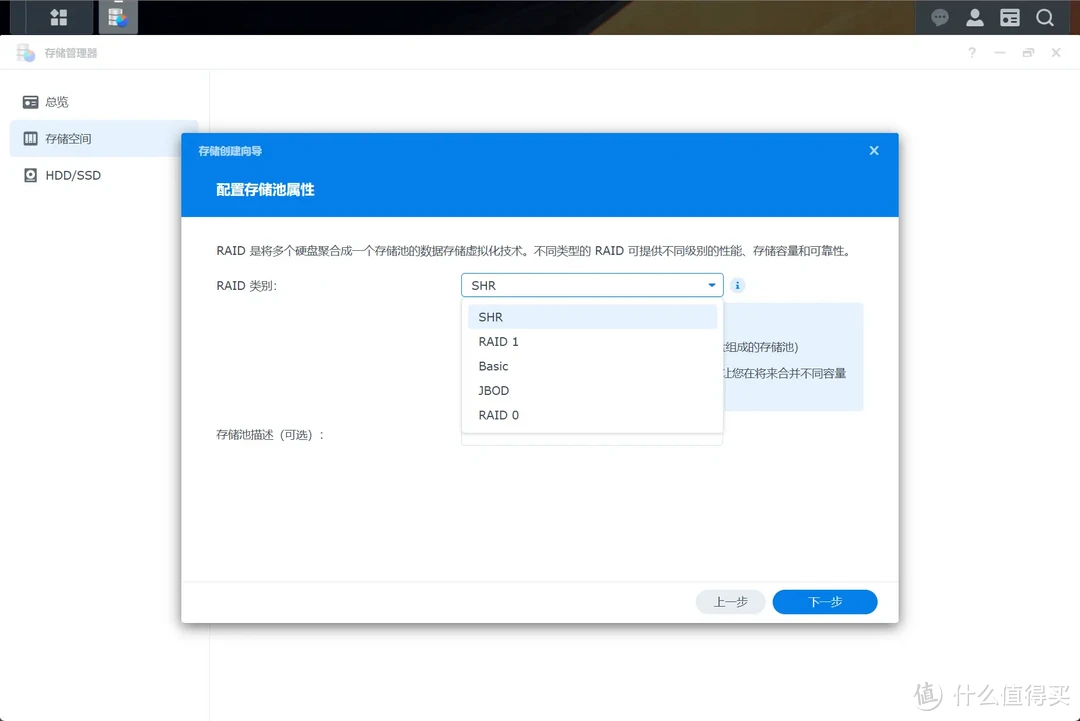Click the 下一步 button
1080x721 pixels.
point(824,601)
